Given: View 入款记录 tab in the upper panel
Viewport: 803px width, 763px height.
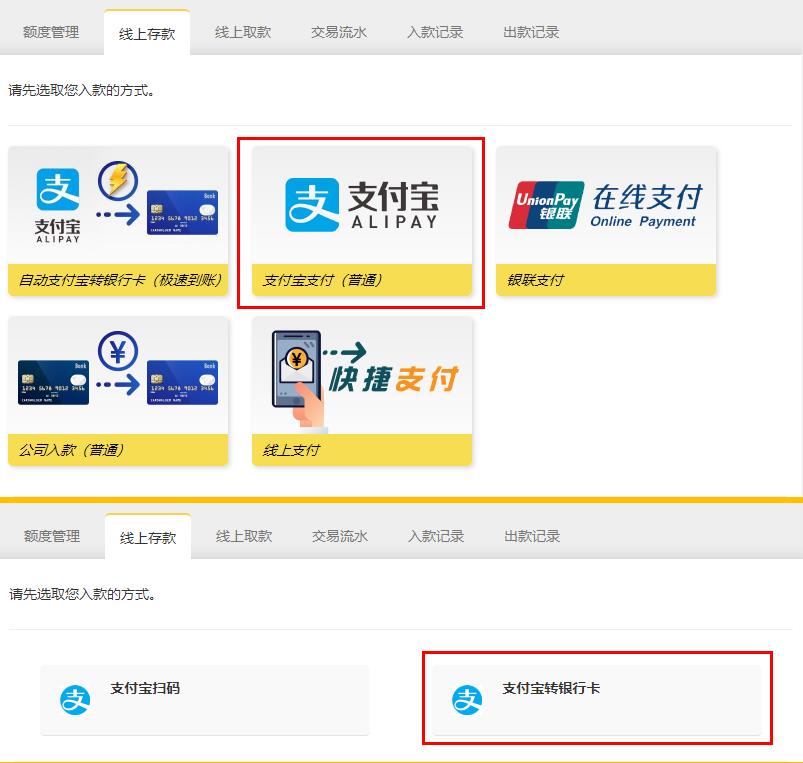Looking at the screenshot, I should pyautogui.click(x=435, y=32).
